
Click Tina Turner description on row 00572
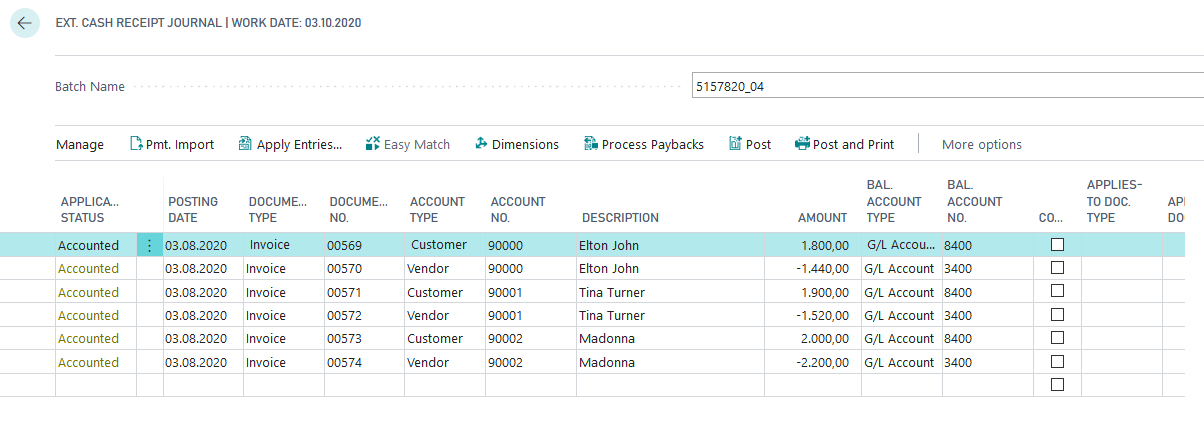[x=612, y=315]
